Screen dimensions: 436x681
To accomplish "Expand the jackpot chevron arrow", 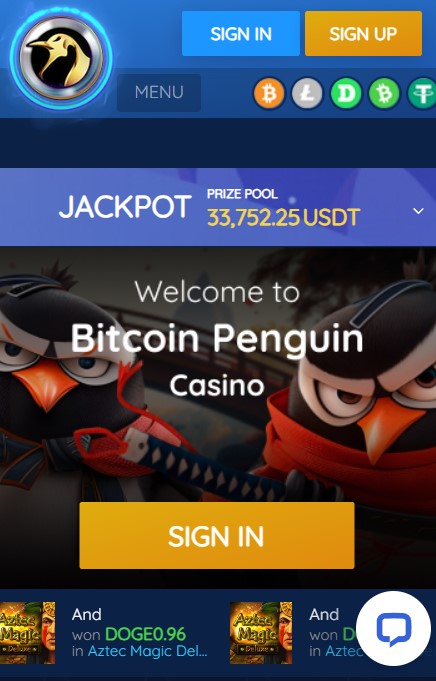I will pyautogui.click(x=418, y=211).
